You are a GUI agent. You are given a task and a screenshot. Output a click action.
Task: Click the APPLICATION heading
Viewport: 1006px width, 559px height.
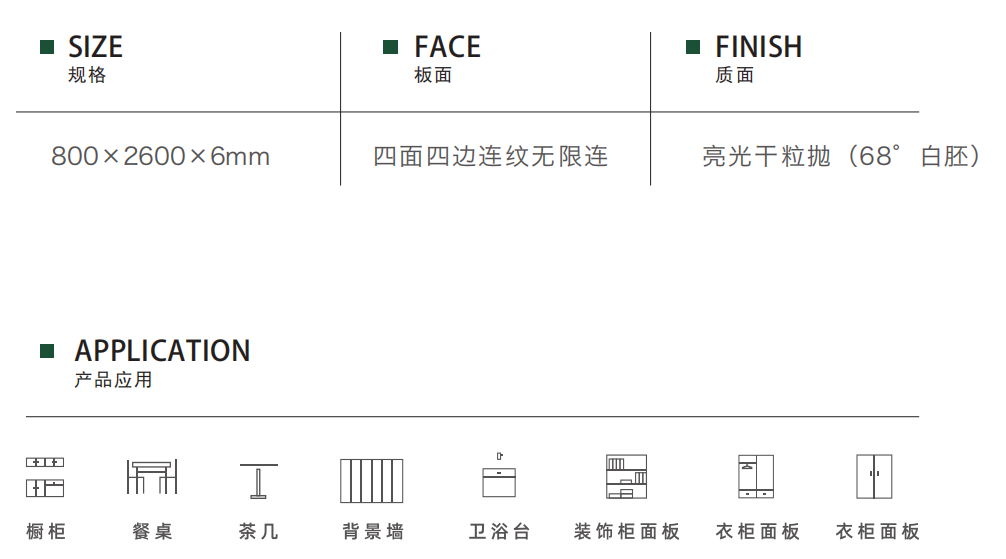pos(162,350)
